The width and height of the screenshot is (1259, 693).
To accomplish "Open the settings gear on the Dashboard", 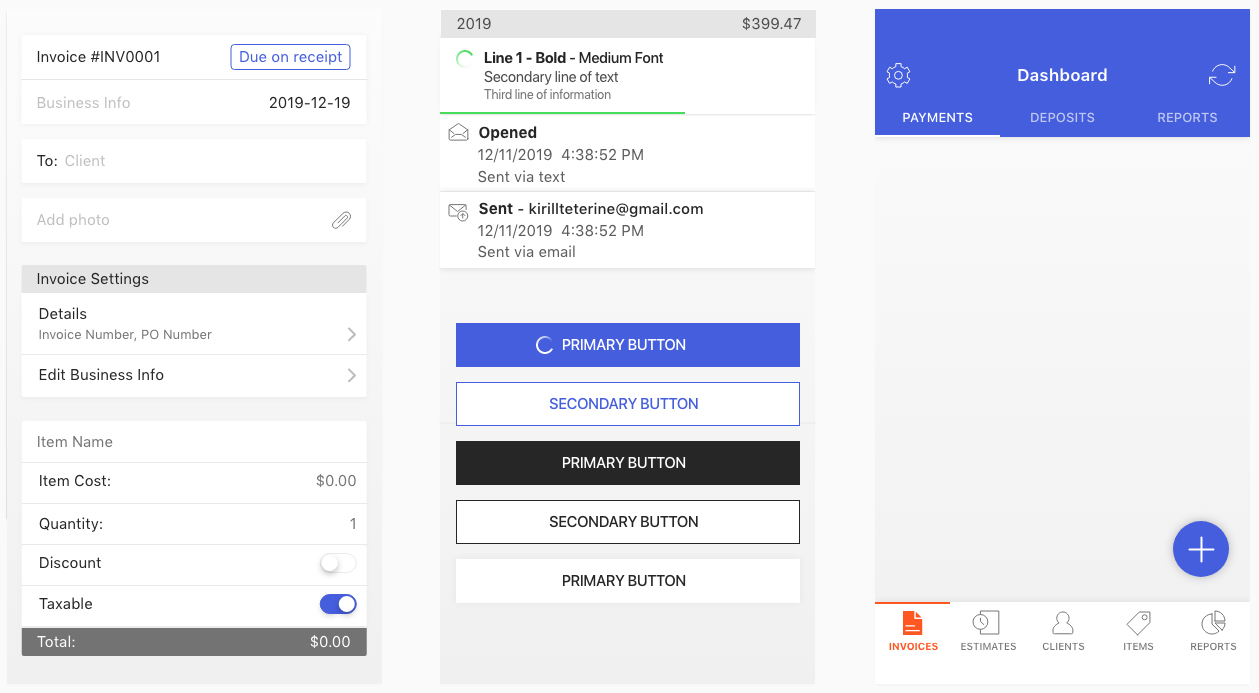I will (x=898, y=75).
